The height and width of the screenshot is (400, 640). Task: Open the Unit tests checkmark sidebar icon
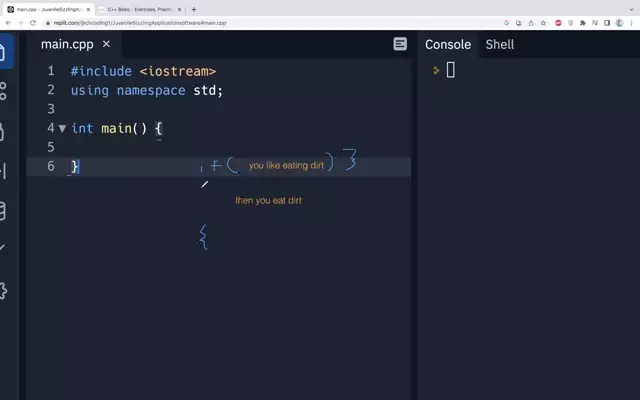[2, 247]
